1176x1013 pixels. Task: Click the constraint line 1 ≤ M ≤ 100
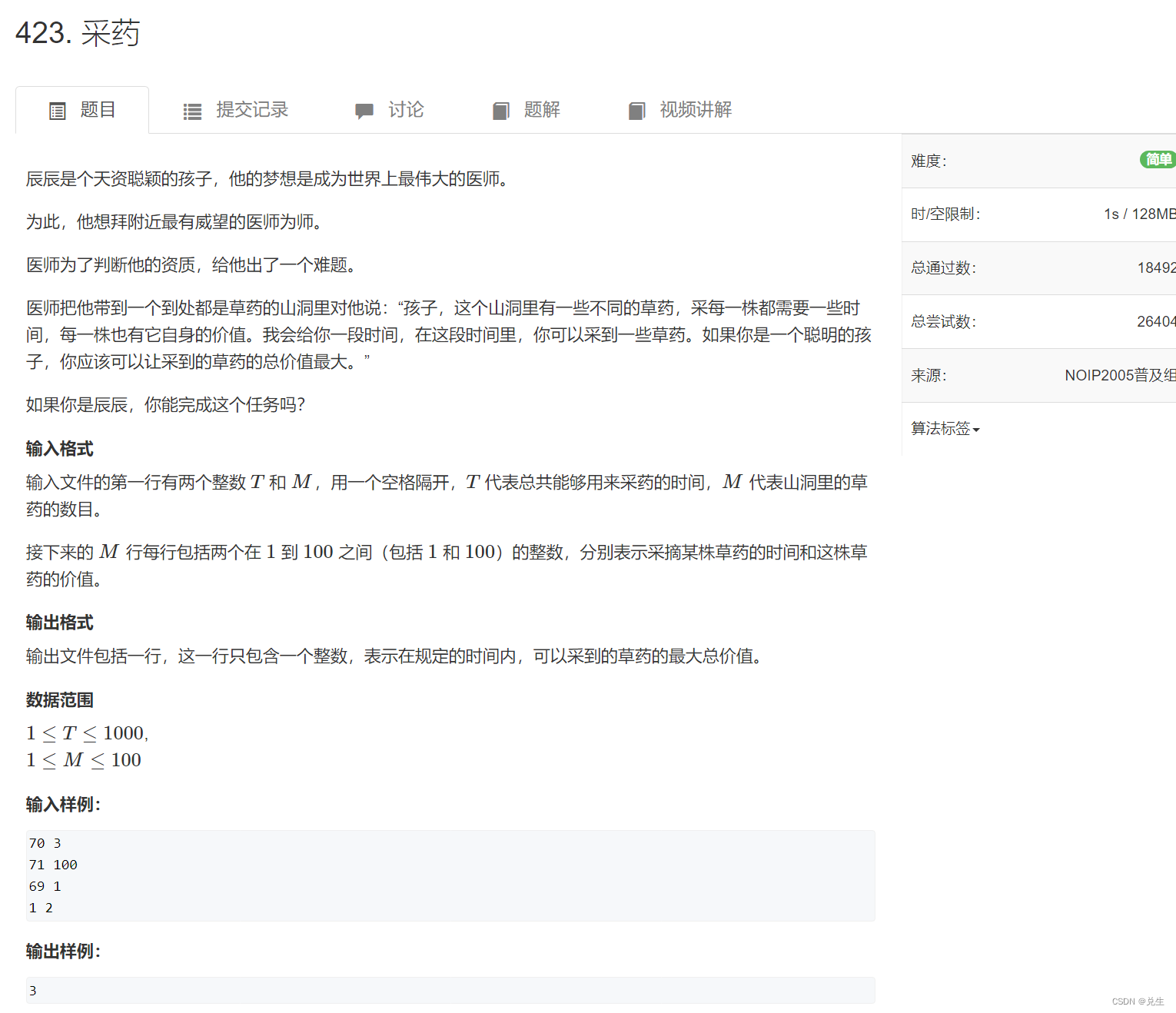coord(84,760)
